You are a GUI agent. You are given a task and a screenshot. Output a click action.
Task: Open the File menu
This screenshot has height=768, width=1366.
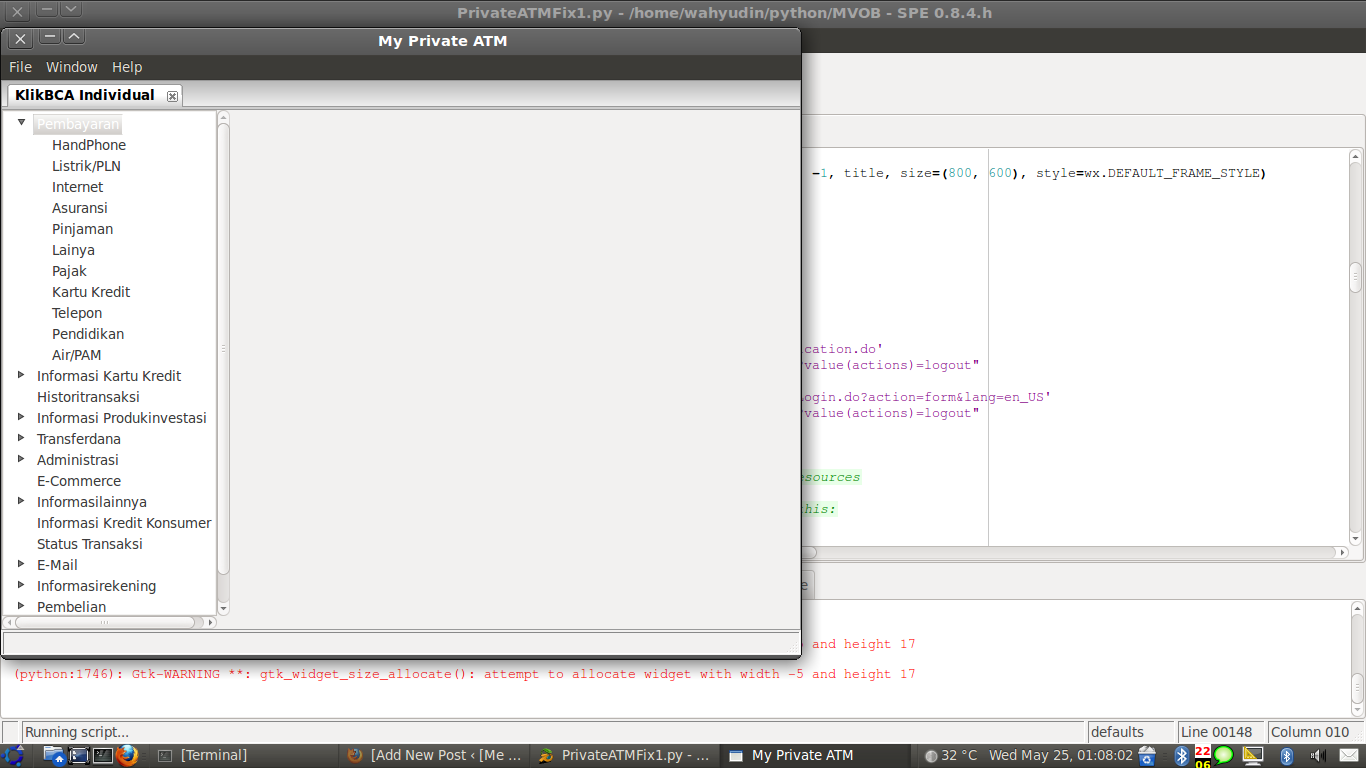tap(20, 67)
